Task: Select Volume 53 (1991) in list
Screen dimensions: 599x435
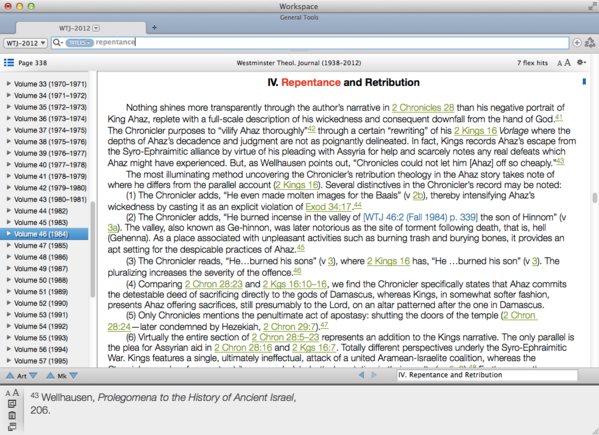Action: 41,314
